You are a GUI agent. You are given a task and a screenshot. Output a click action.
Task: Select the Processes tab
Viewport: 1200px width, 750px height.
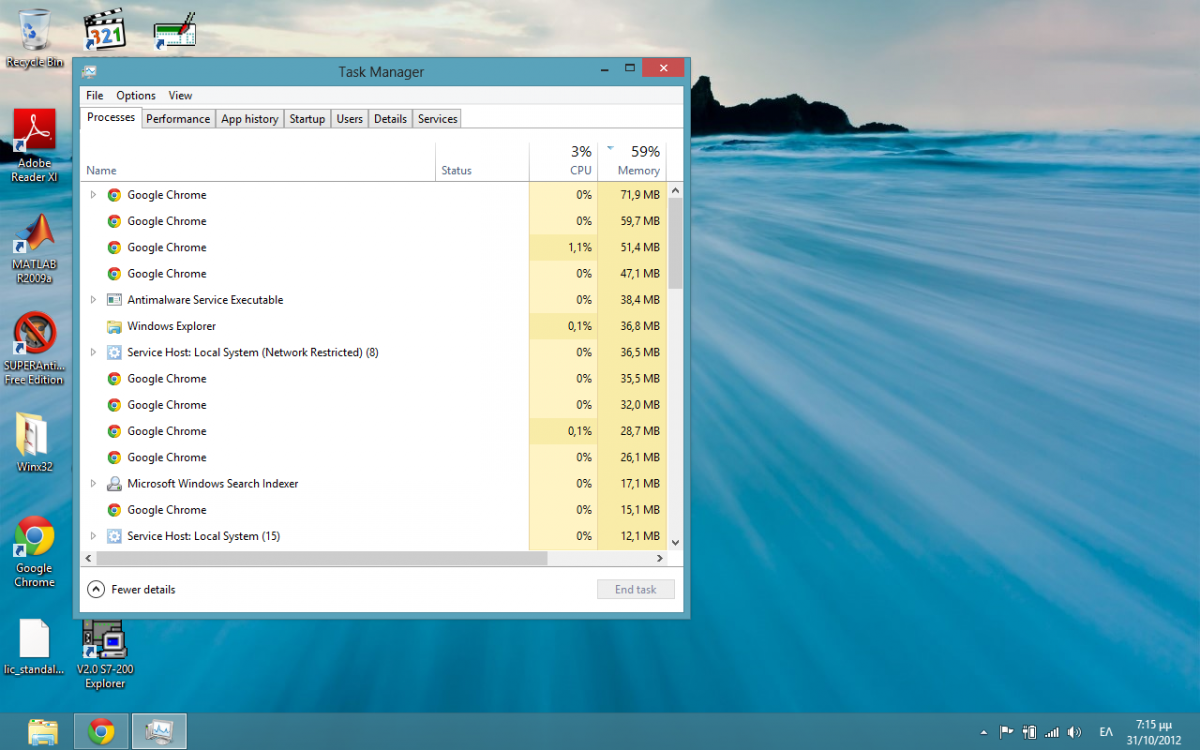pyautogui.click(x=111, y=118)
